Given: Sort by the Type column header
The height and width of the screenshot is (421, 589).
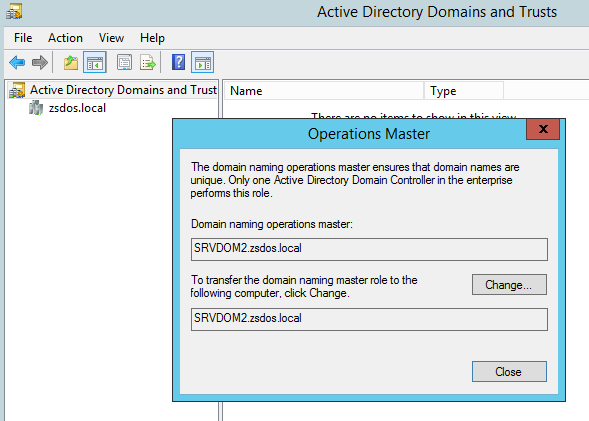Looking at the screenshot, I should [x=464, y=91].
